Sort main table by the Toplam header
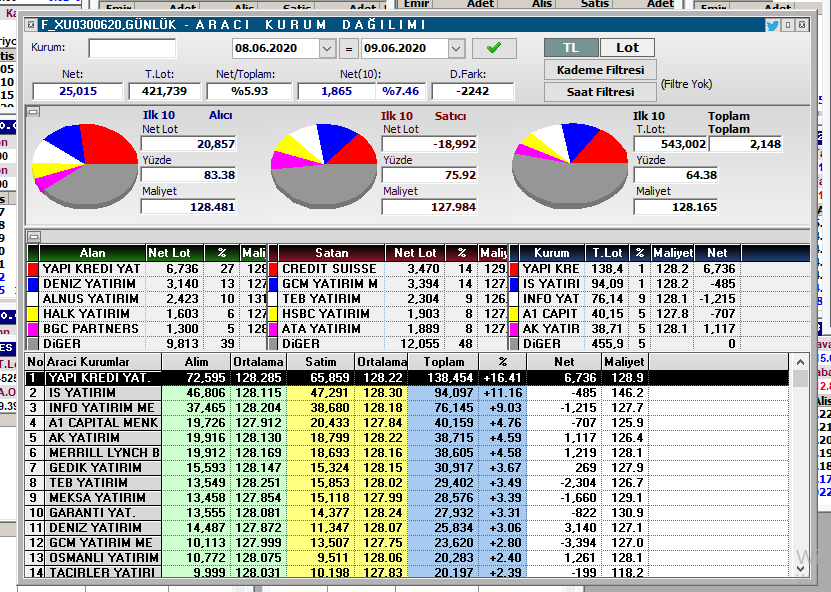 [x=444, y=362]
